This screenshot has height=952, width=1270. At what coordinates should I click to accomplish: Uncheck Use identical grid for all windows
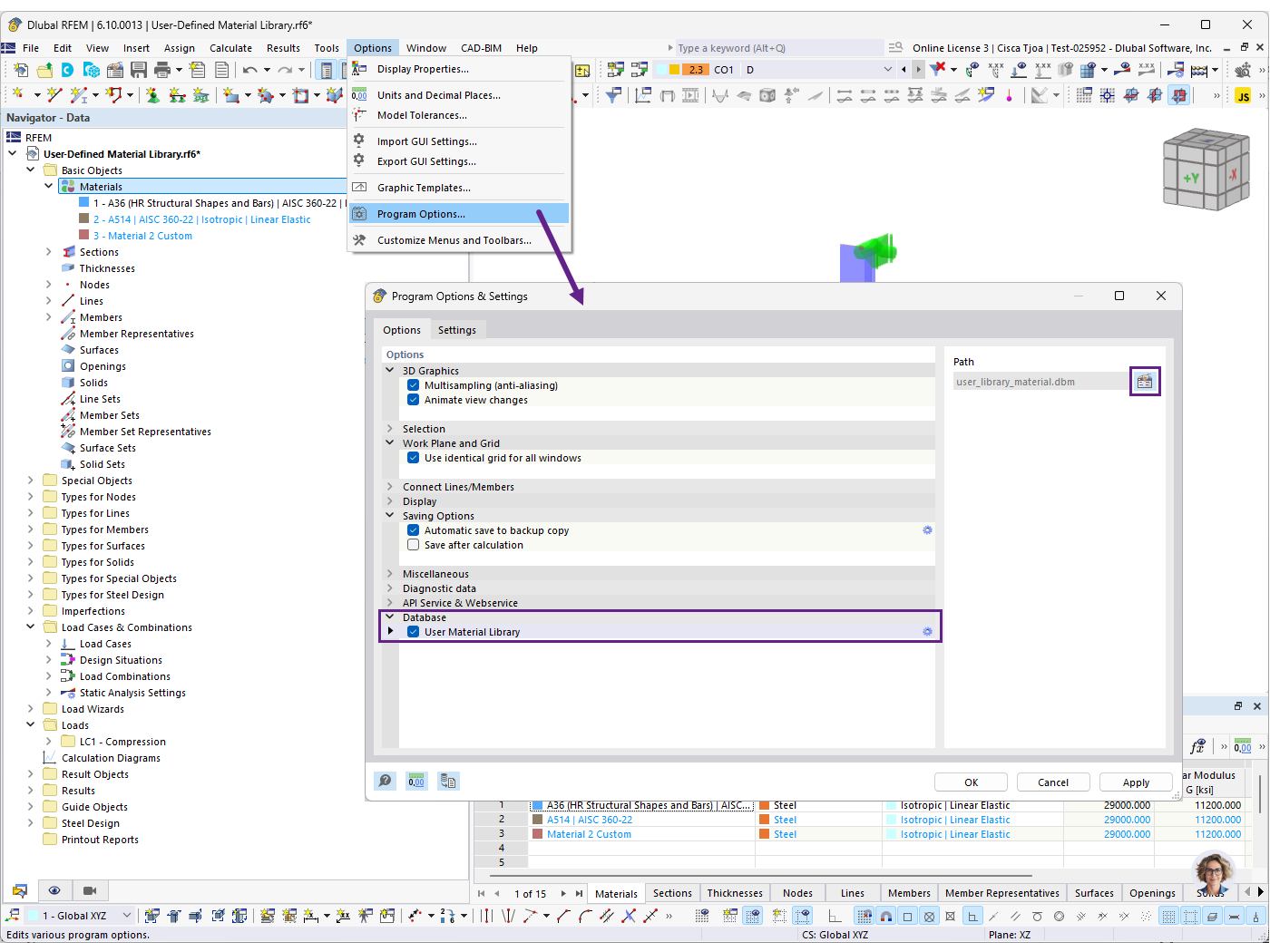(x=414, y=458)
